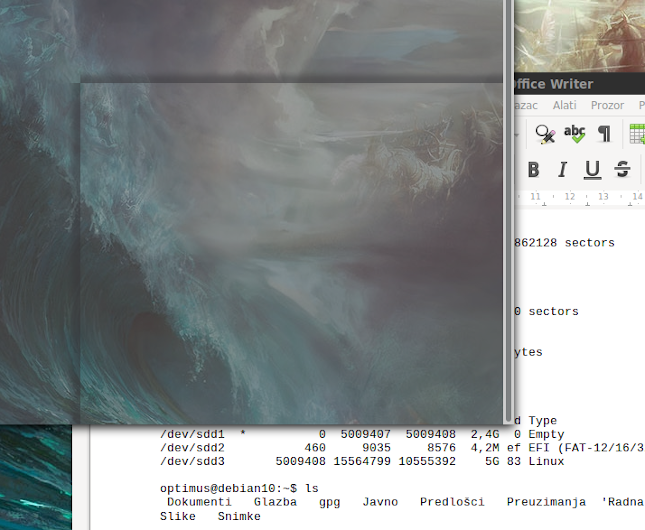Click the "Empty" partition type text
Screen dimensions: 645x530
(x=546, y=434)
